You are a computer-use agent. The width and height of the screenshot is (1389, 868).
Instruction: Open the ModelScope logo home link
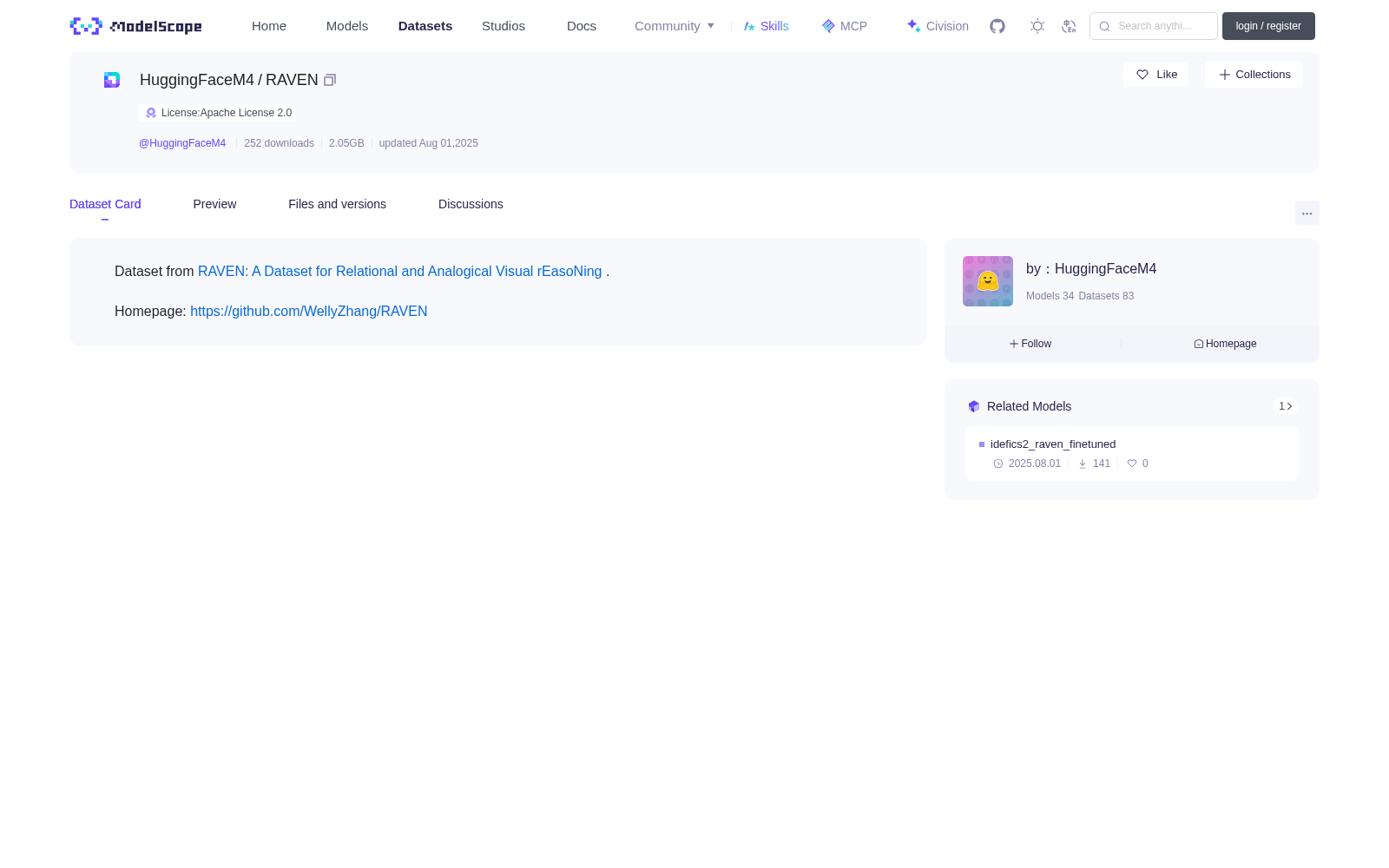pyautogui.click(x=135, y=26)
